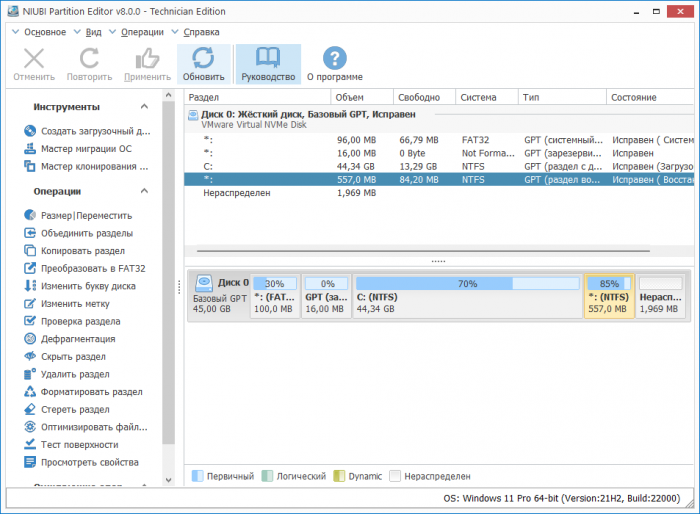Sort by the Свободно column header
700x514 pixels.
424,97
